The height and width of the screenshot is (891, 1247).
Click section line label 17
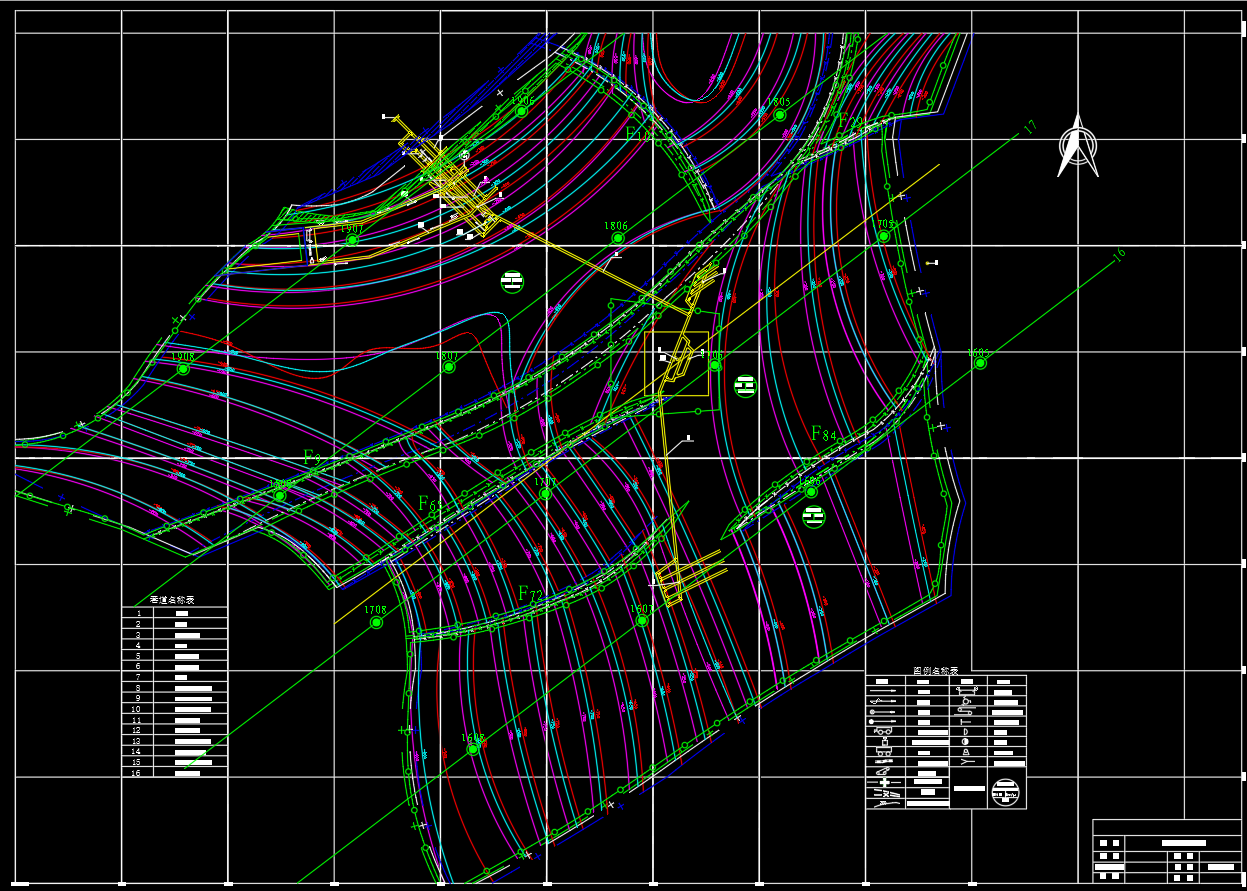[1030, 127]
